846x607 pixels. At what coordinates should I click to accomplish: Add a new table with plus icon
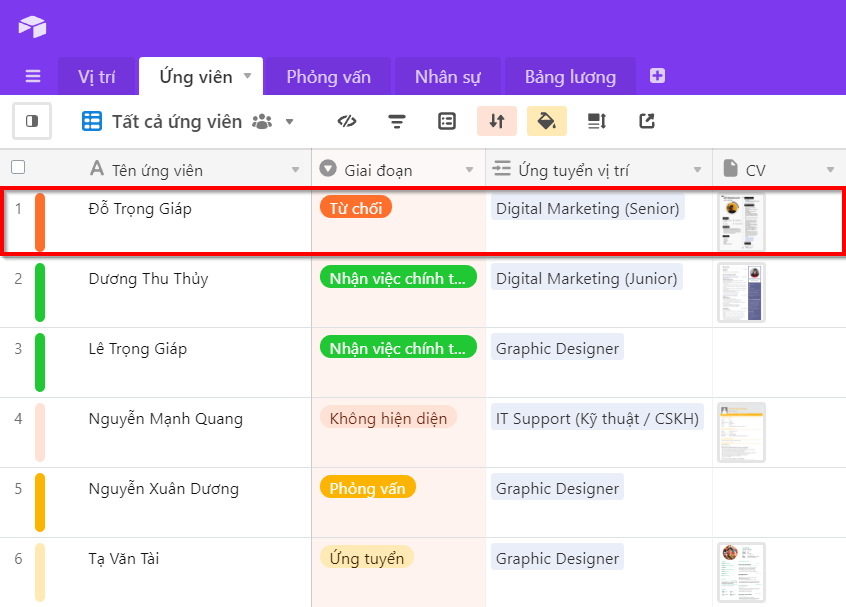click(x=657, y=76)
